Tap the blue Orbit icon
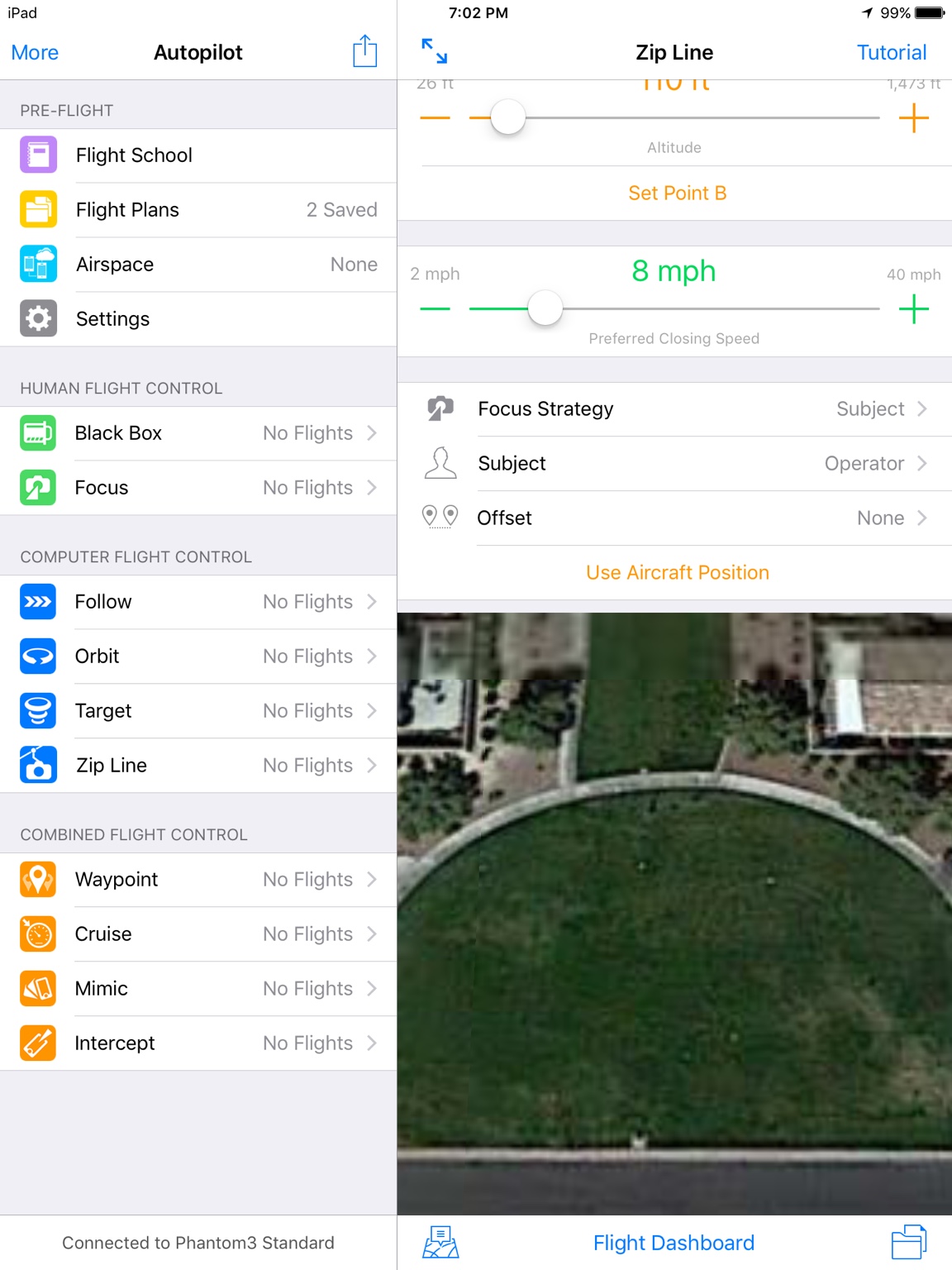This screenshot has height=1270, width=952. coord(38,656)
